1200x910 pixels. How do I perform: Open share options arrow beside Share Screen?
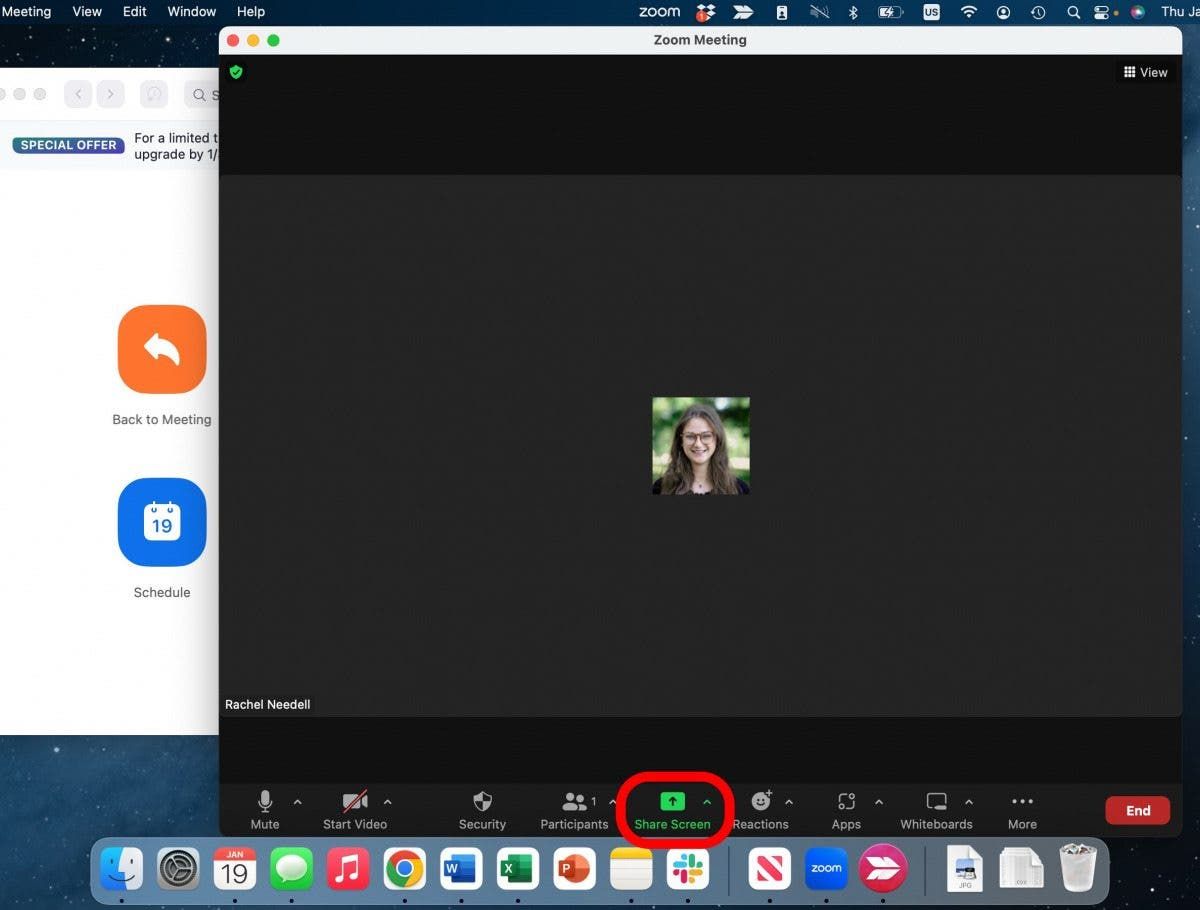pos(707,802)
